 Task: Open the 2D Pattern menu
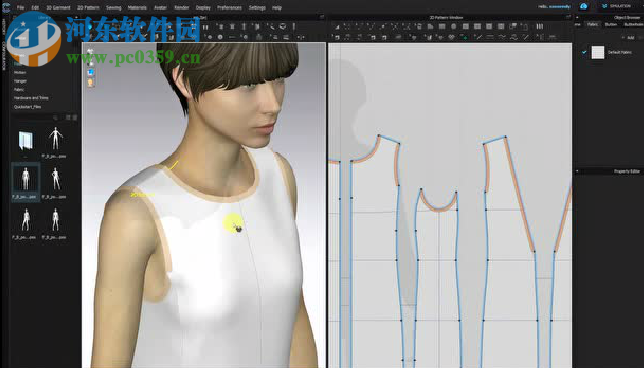pyautogui.click(x=88, y=7)
